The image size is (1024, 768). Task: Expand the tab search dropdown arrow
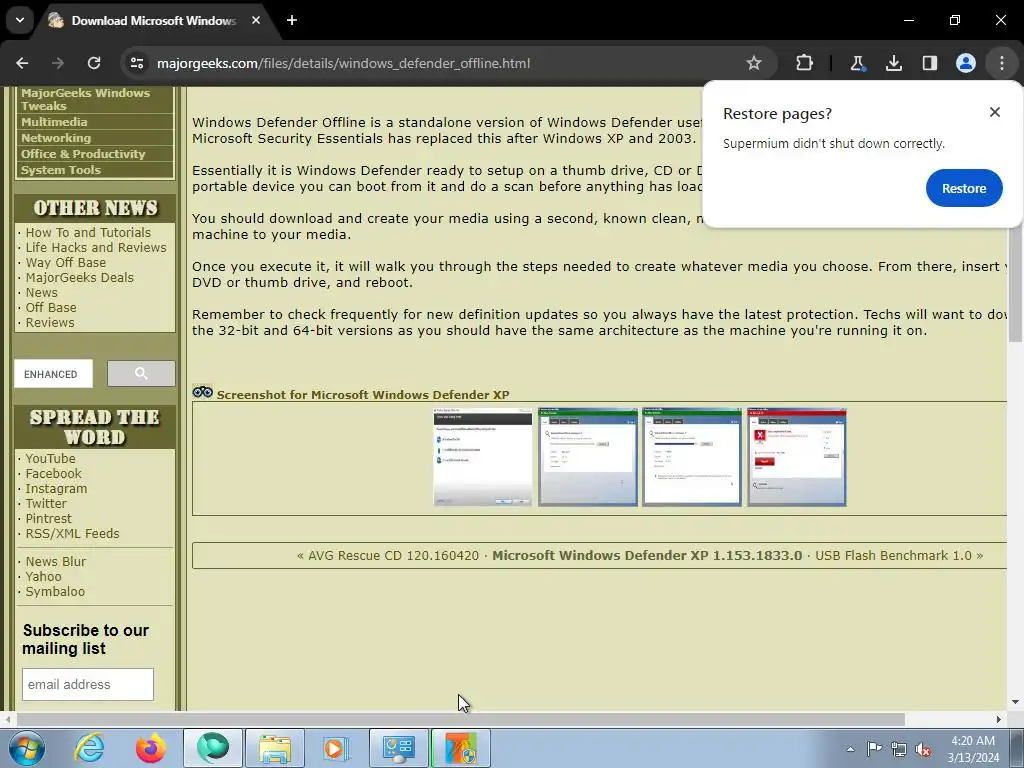coord(20,20)
